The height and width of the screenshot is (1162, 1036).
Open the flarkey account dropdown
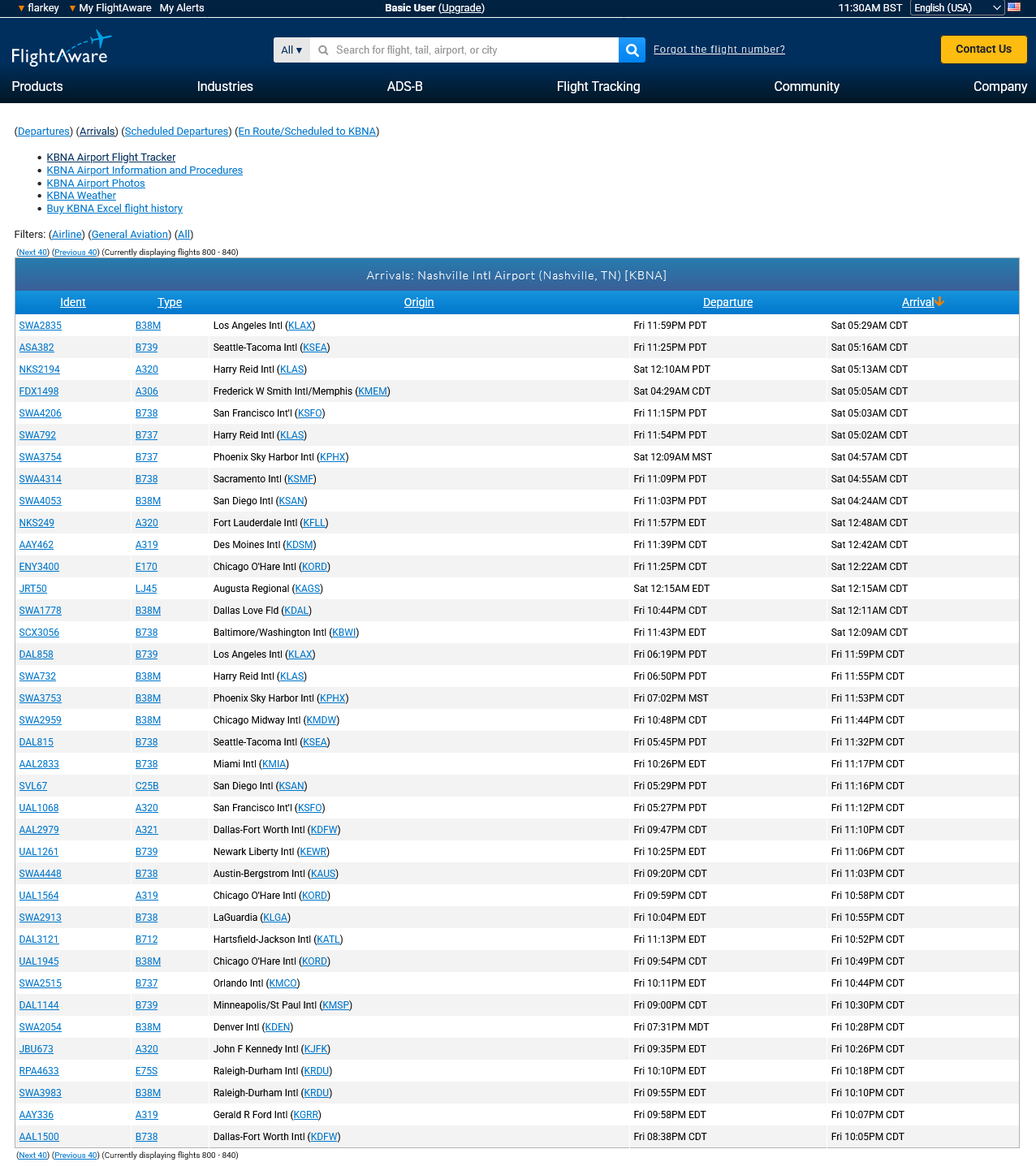click(39, 7)
